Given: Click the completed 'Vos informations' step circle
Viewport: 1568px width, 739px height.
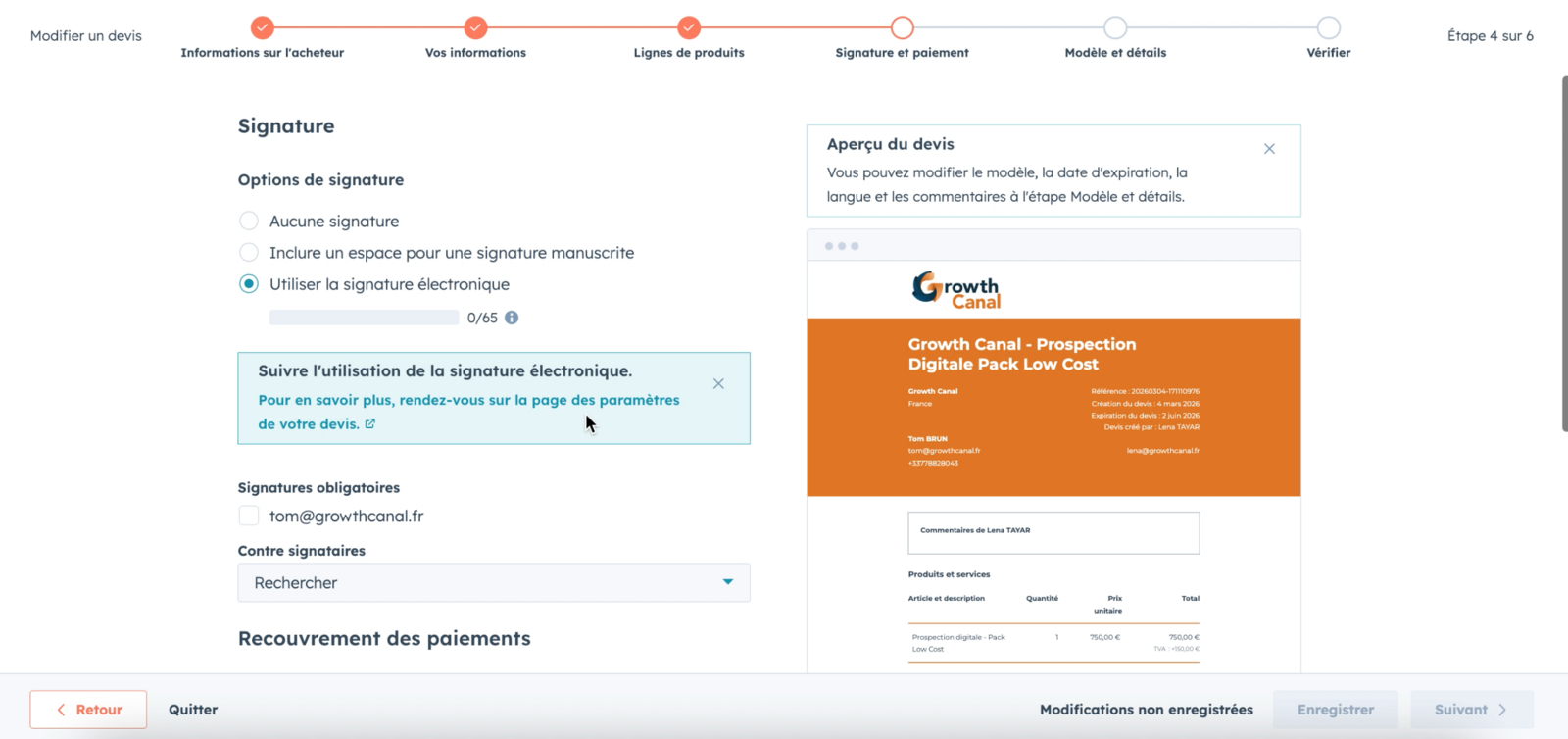Looking at the screenshot, I should (x=475, y=27).
